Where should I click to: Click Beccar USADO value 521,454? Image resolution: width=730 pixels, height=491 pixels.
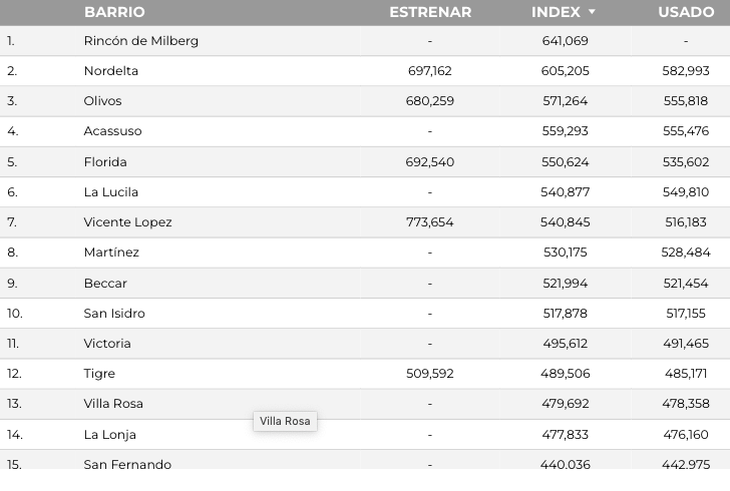point(686,283)
